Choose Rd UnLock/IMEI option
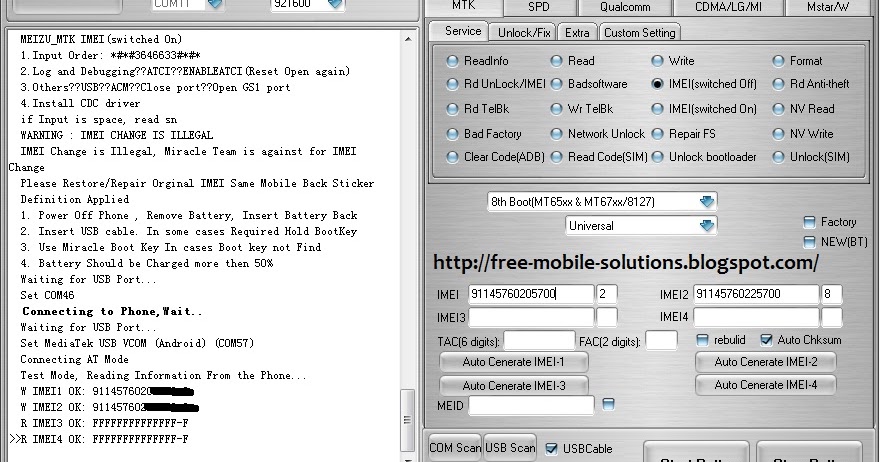The width and height of the screenshot is (880, 462). (x=452, y=84)
